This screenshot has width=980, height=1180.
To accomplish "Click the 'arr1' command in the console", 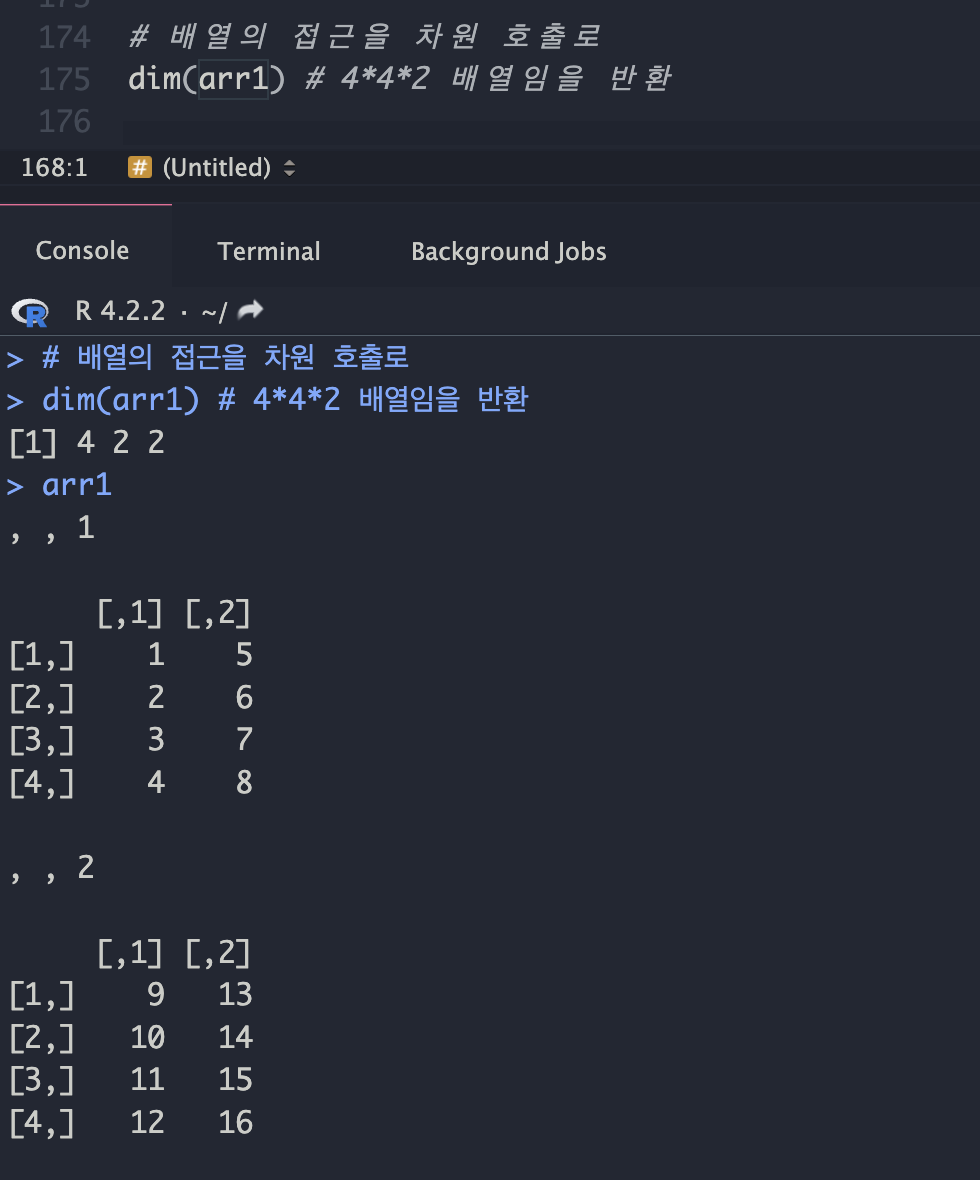I will [x=77, y=485].
